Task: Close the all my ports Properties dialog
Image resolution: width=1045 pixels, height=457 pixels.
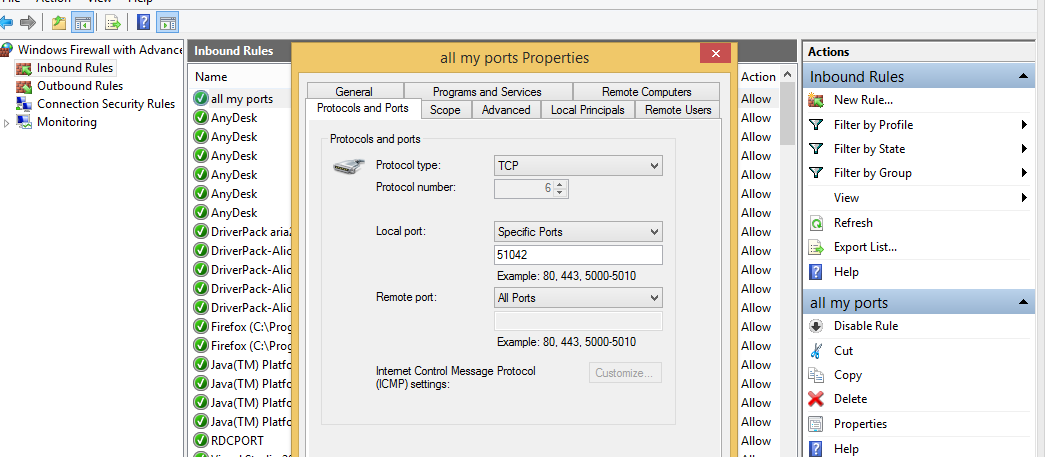Action: point(715,53)
